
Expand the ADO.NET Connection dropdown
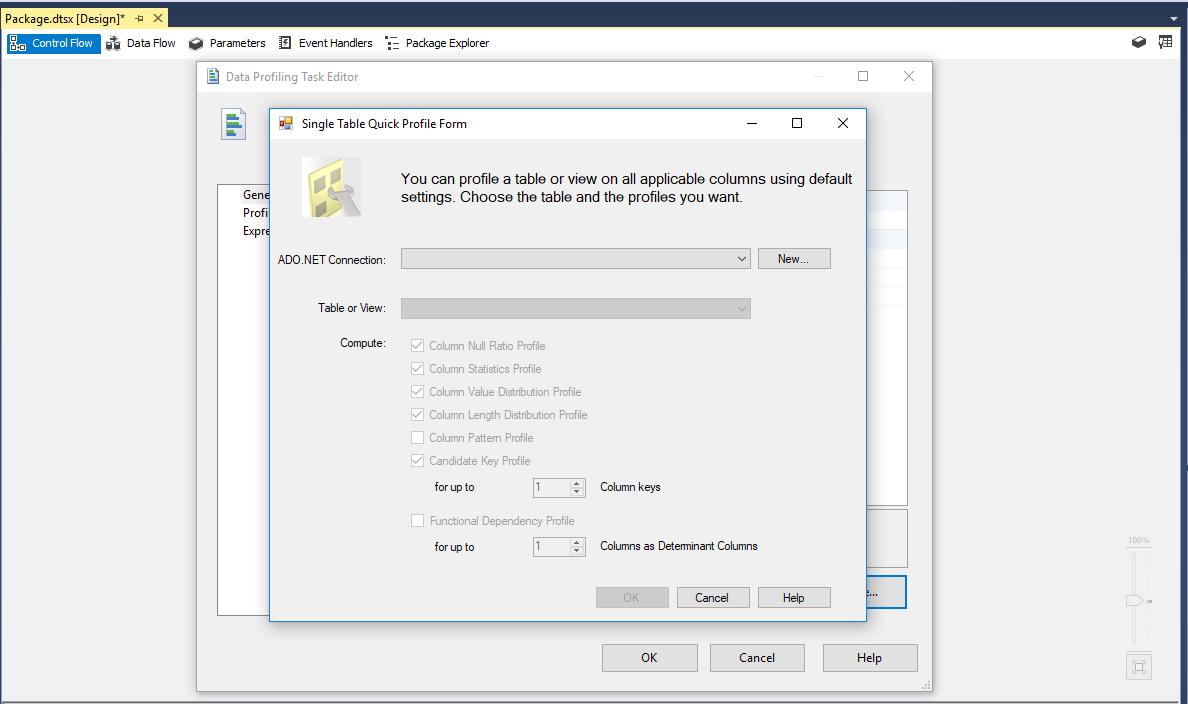(x=741, y=259)
